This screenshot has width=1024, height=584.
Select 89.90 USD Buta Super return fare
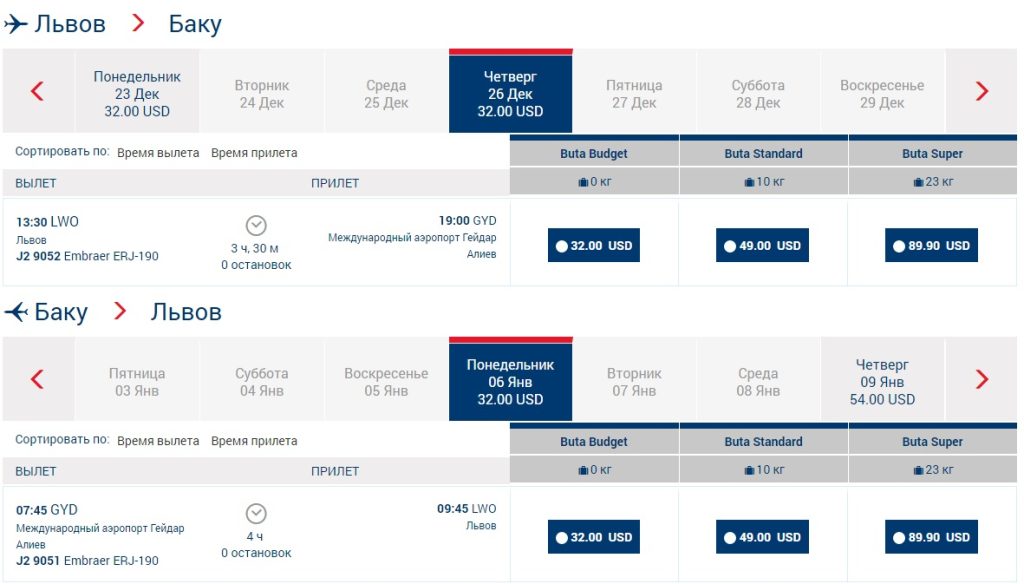pos(931,537)
